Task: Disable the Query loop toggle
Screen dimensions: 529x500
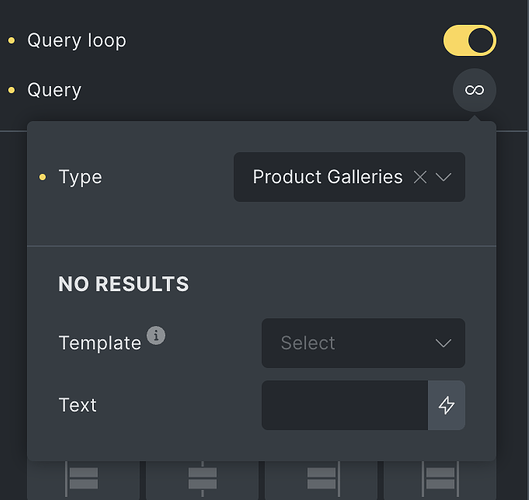Action: [470, 40]
